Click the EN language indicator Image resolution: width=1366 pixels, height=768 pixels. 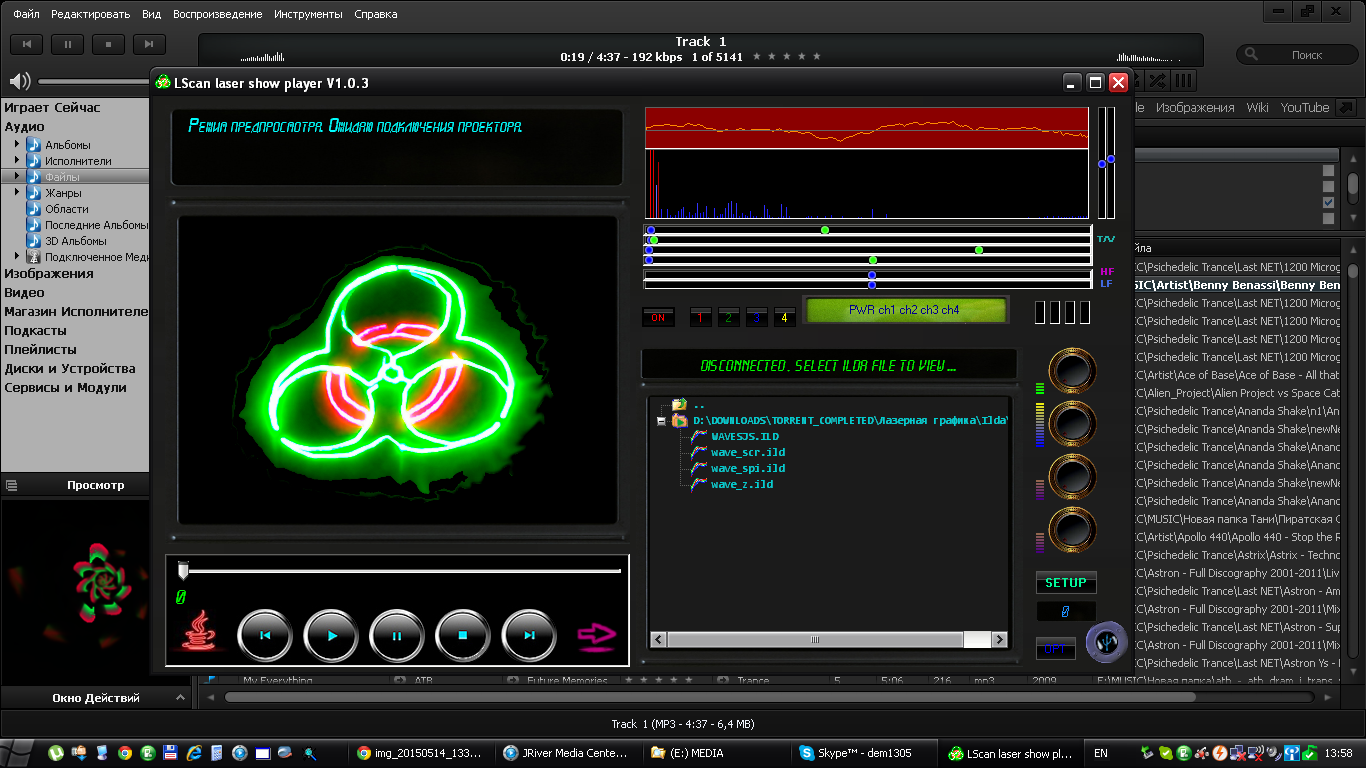point(1101,753)
